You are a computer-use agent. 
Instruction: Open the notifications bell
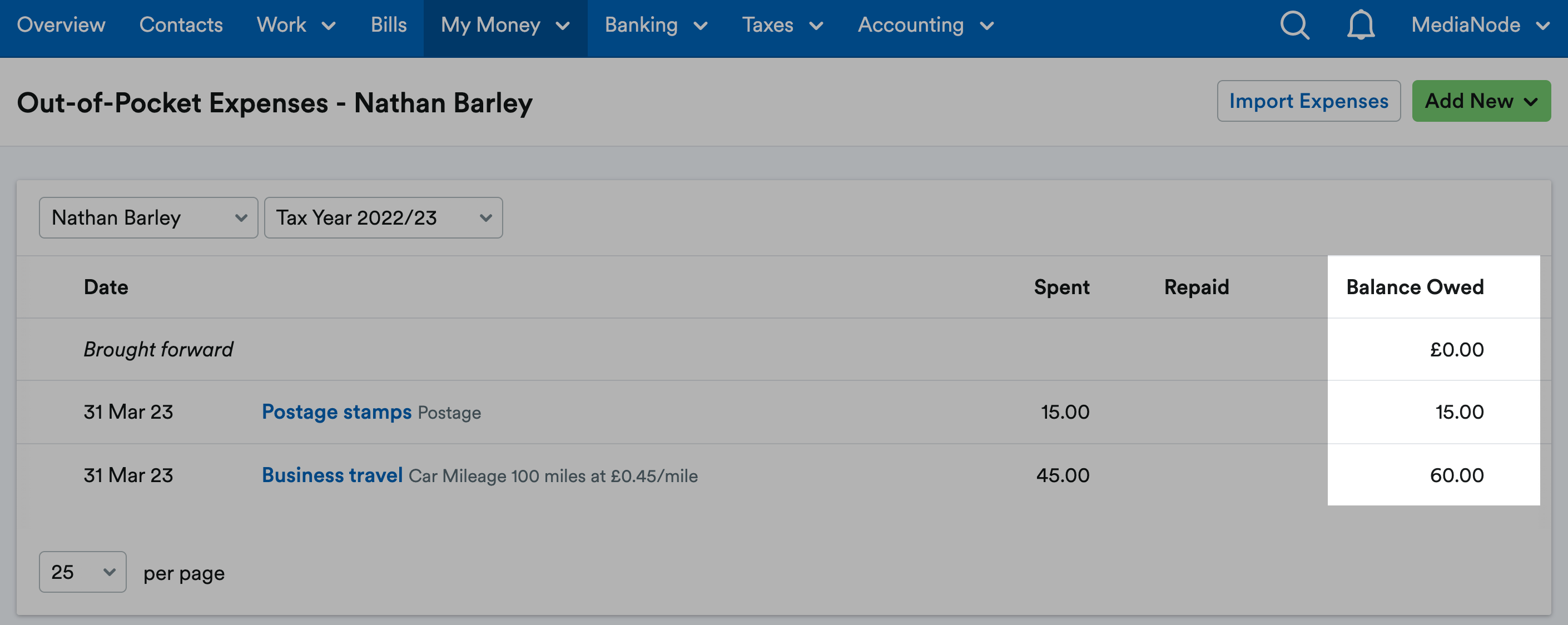tap(1361, 26)
